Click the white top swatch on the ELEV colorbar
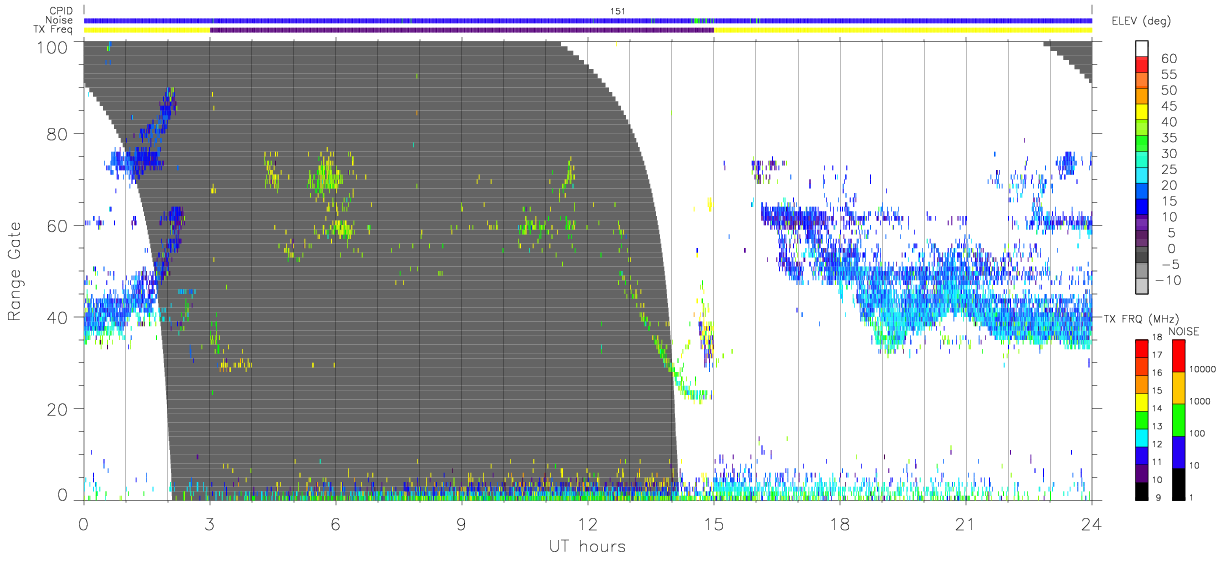This screenshot has width=1228, height=567. pos(1142,50)
